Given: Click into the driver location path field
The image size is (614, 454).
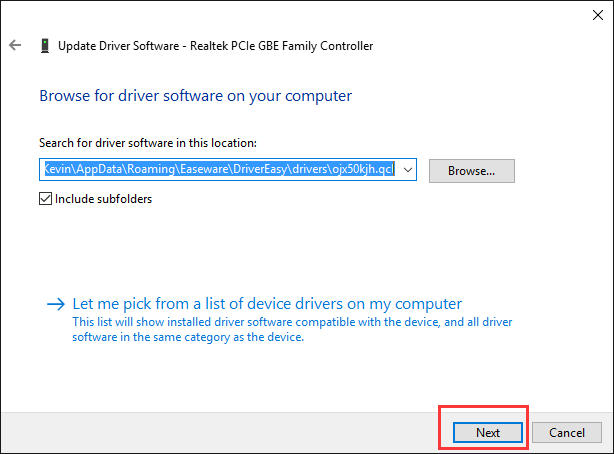Looking at the screenshot, I should 219,170.
